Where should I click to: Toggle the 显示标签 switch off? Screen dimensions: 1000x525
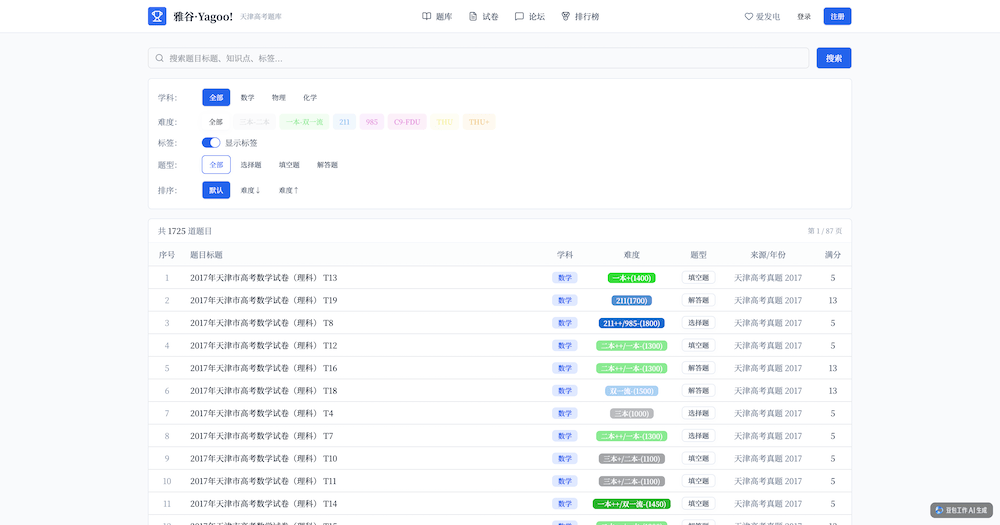(x=211, y=143)
